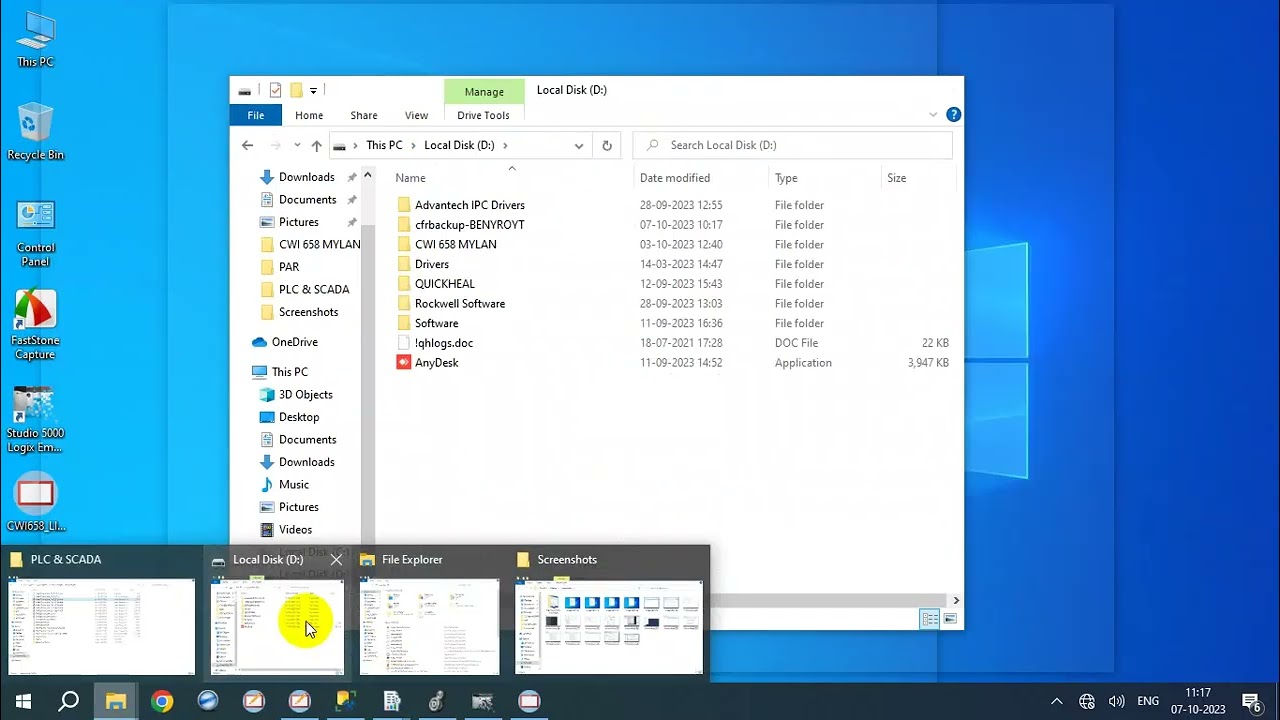Open pinned Documents in Quick access
The width and height of the screenshot is (1280, 720).
[x=307, y=200]
